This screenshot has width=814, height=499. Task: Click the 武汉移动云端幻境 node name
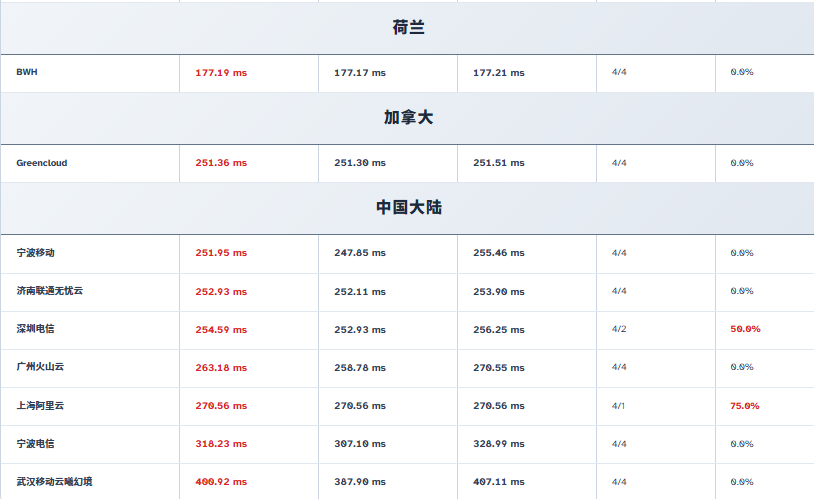[x=55, y=482]
